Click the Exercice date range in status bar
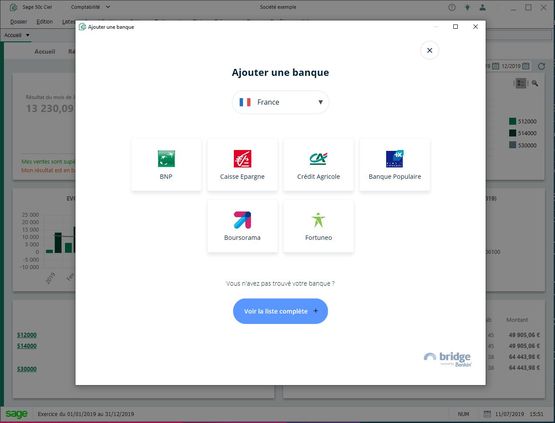This screenshot has width=555, height=423. click(x=86, y=414)
